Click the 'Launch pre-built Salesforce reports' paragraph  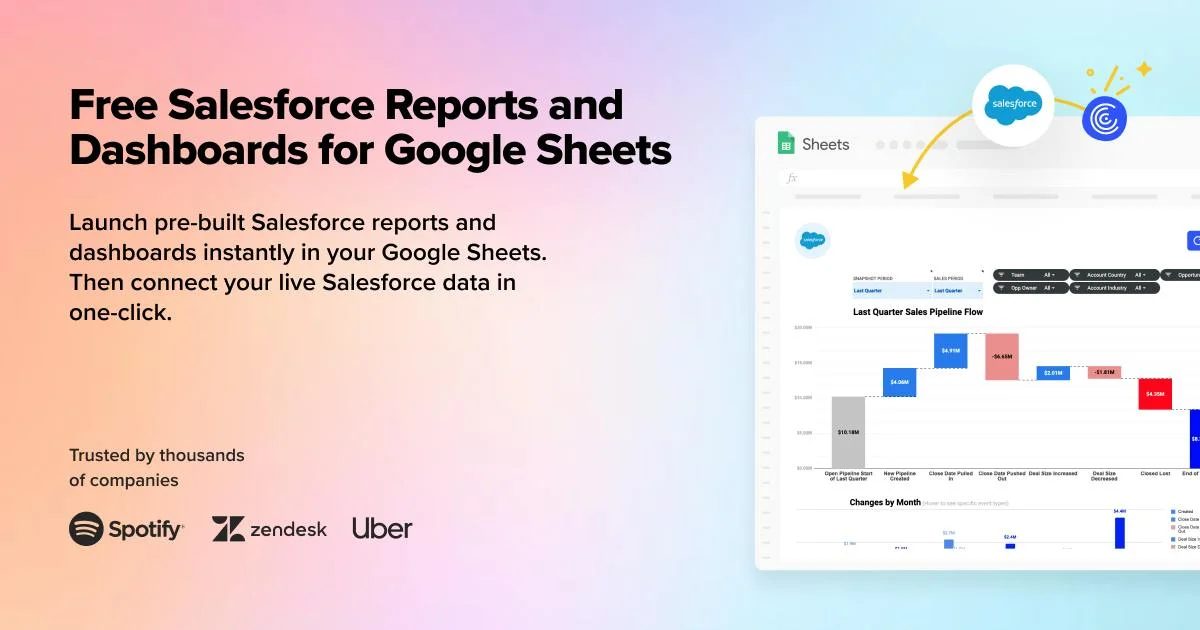pos(307,267)
